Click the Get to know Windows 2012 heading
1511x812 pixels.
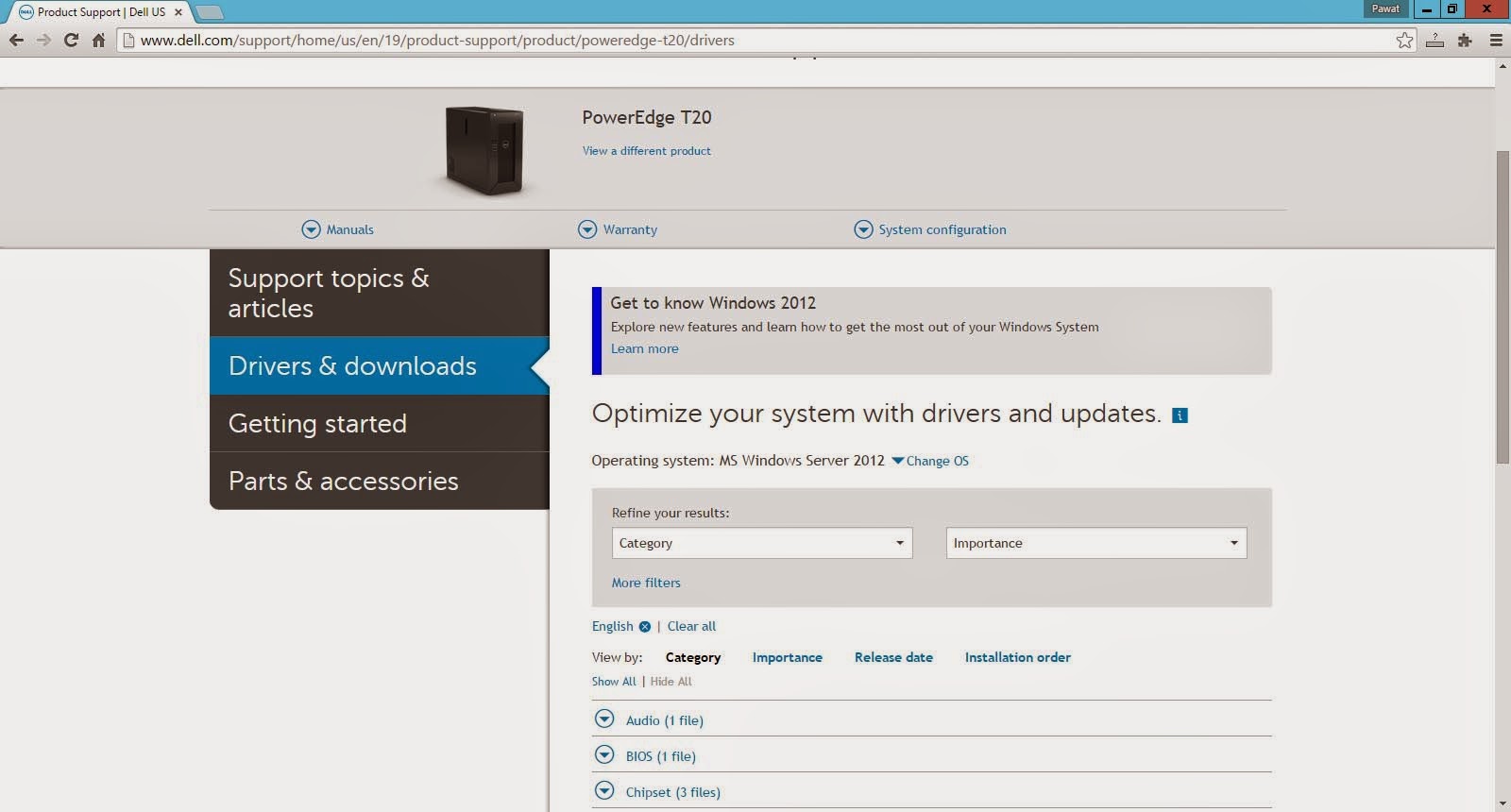point(713,303)
